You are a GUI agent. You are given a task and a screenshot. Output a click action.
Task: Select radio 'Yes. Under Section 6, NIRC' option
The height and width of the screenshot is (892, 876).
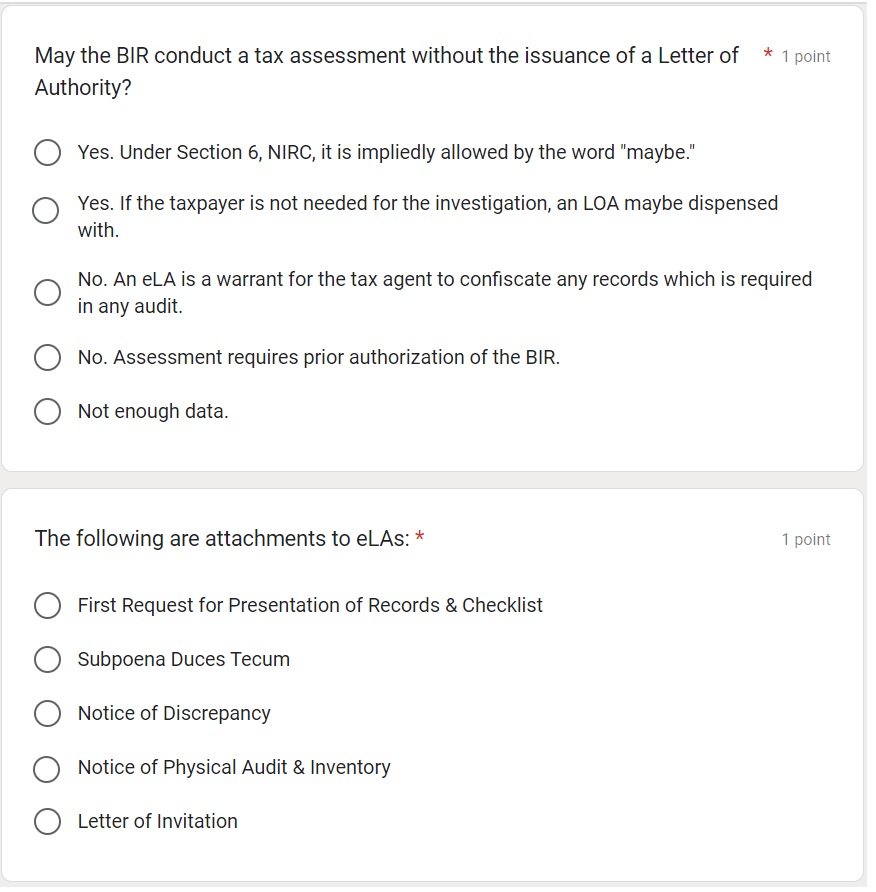pos(47,152)
